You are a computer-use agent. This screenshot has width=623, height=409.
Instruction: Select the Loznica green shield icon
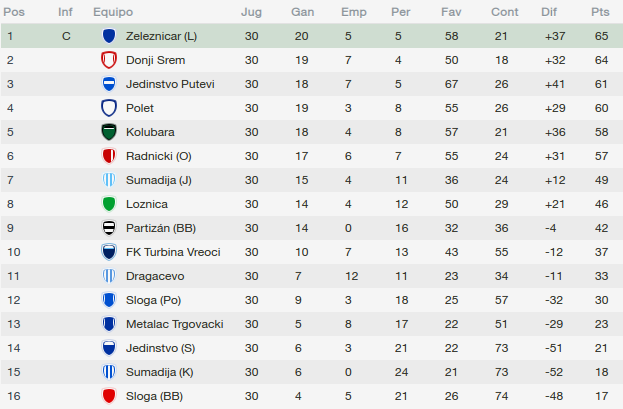pyautogui.click(x=109, y=204)
